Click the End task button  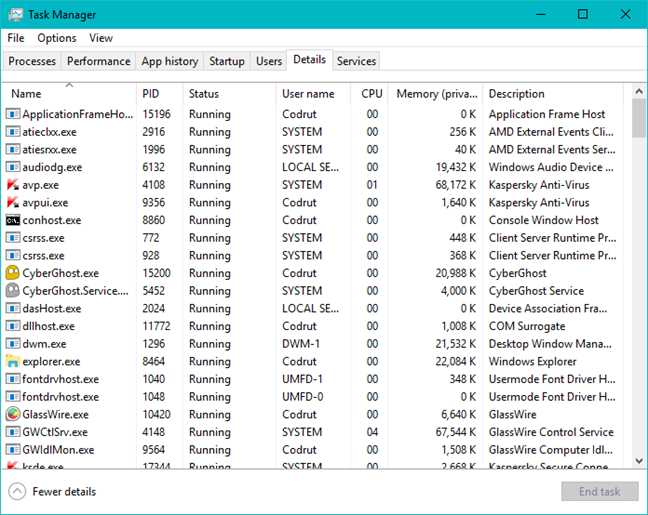600,491
